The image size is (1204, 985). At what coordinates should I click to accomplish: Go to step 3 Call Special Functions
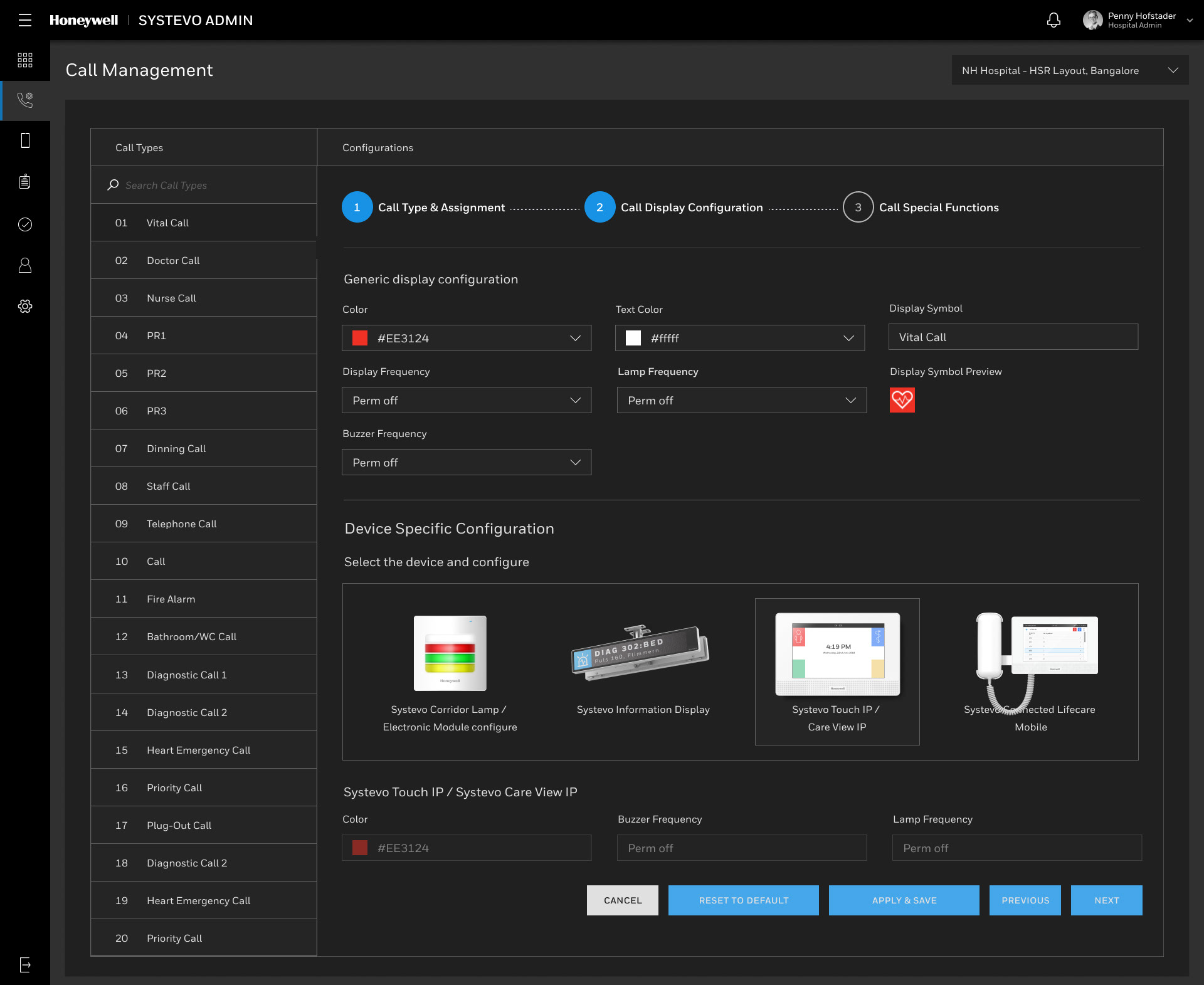[x=858, y=207]
